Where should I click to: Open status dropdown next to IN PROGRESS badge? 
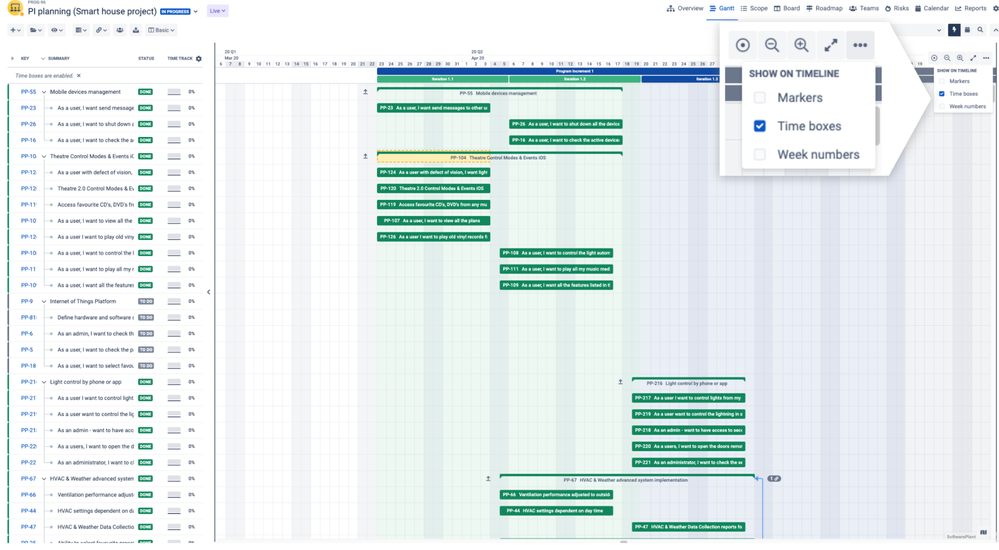click(x=196, y=11)
